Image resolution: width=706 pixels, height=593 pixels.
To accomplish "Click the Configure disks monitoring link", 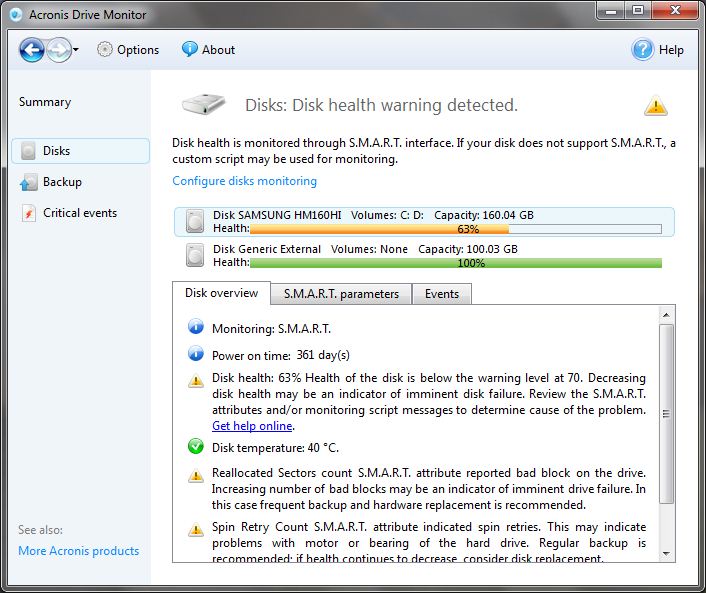I will click(x=244, y=181).
